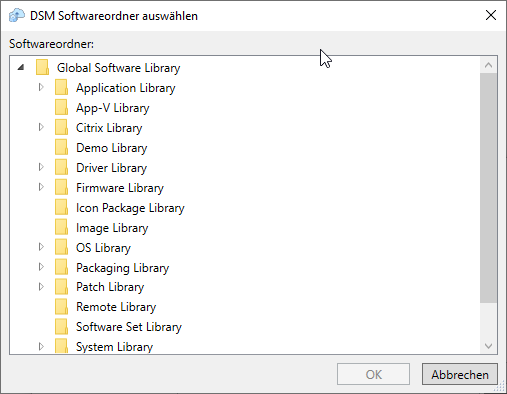Select the Packaging Library tree item
Viewport: 507px width, 394px height.
click(122, 268)
